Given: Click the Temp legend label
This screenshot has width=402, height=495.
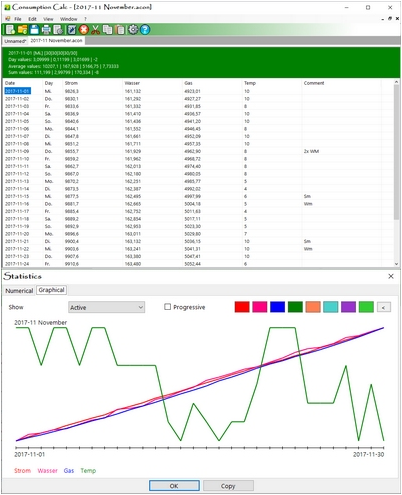Looking at the screenshot, I should pos(88,470).
